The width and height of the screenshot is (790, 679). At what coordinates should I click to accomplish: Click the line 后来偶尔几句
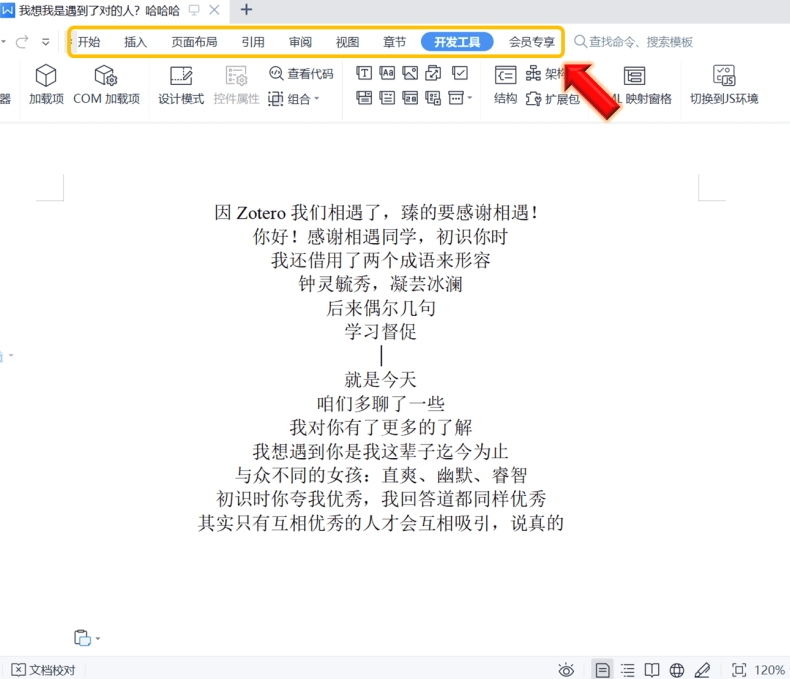coord(381,308)
